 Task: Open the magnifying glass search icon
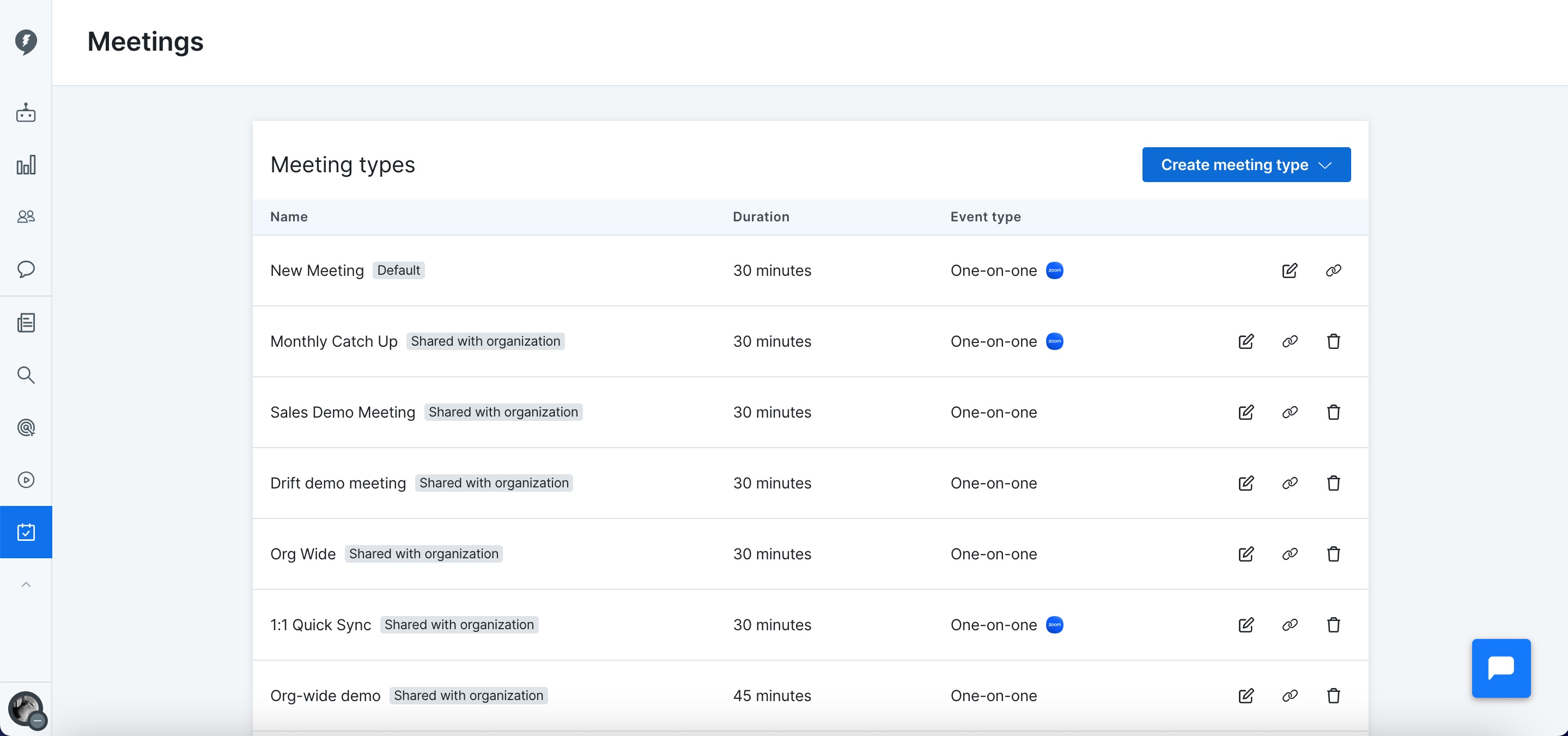26,375
